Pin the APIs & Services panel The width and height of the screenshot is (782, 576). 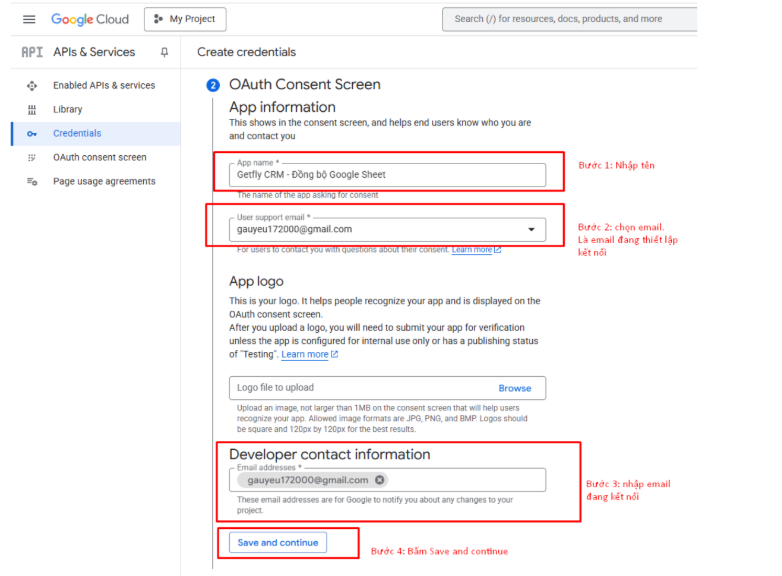pyautogui.click(x=164, y=52)
